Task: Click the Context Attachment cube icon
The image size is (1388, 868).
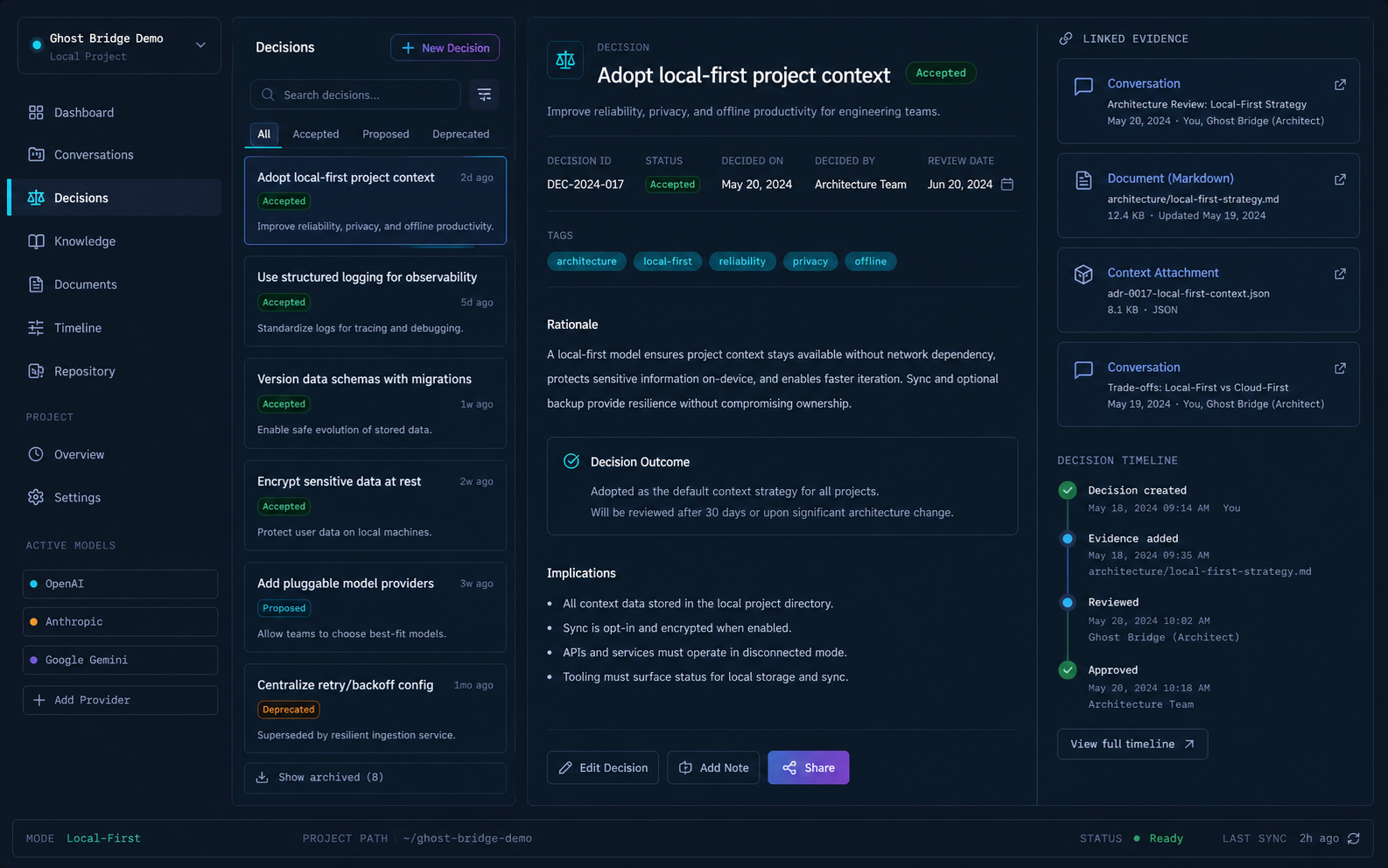Action: coord(1083,274)
